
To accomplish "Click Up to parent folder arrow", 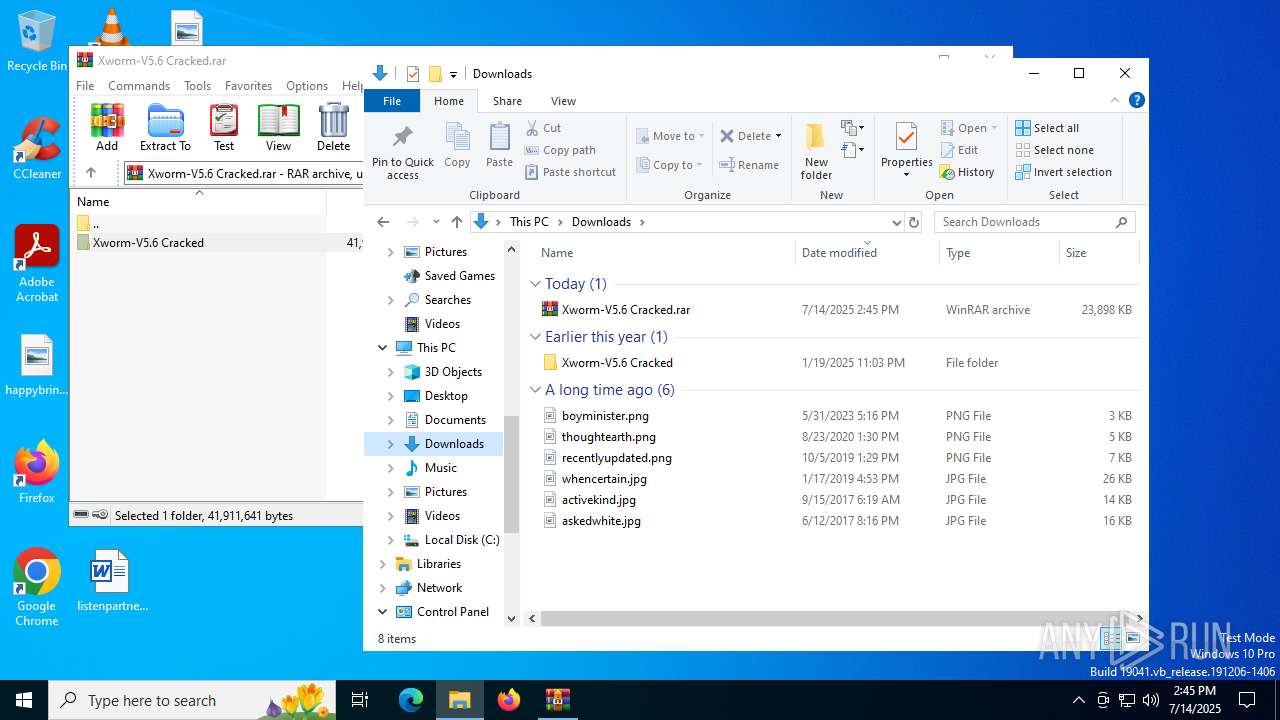I will [x=457, y=222].
